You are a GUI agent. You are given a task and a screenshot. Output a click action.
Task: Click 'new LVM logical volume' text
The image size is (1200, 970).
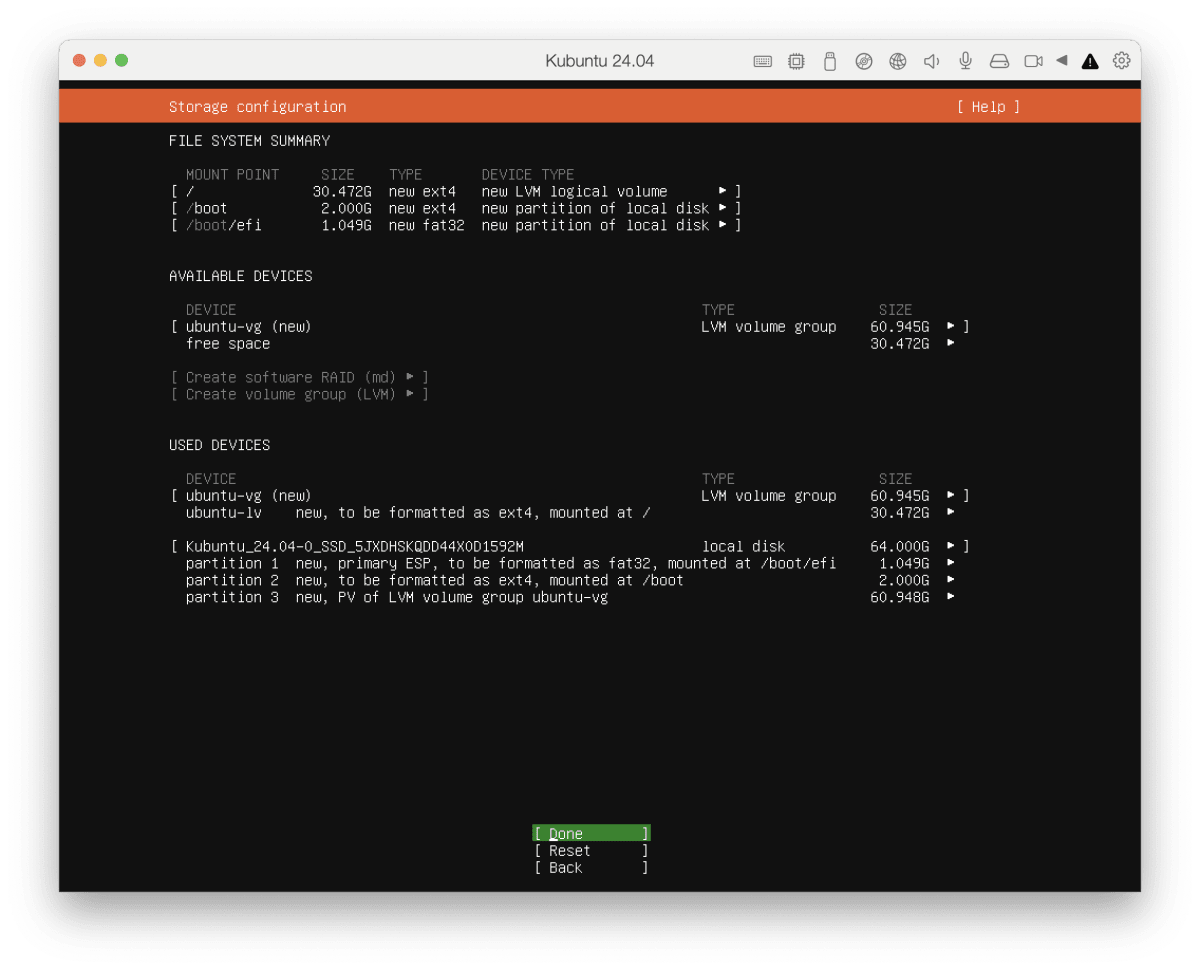[574, 191]
